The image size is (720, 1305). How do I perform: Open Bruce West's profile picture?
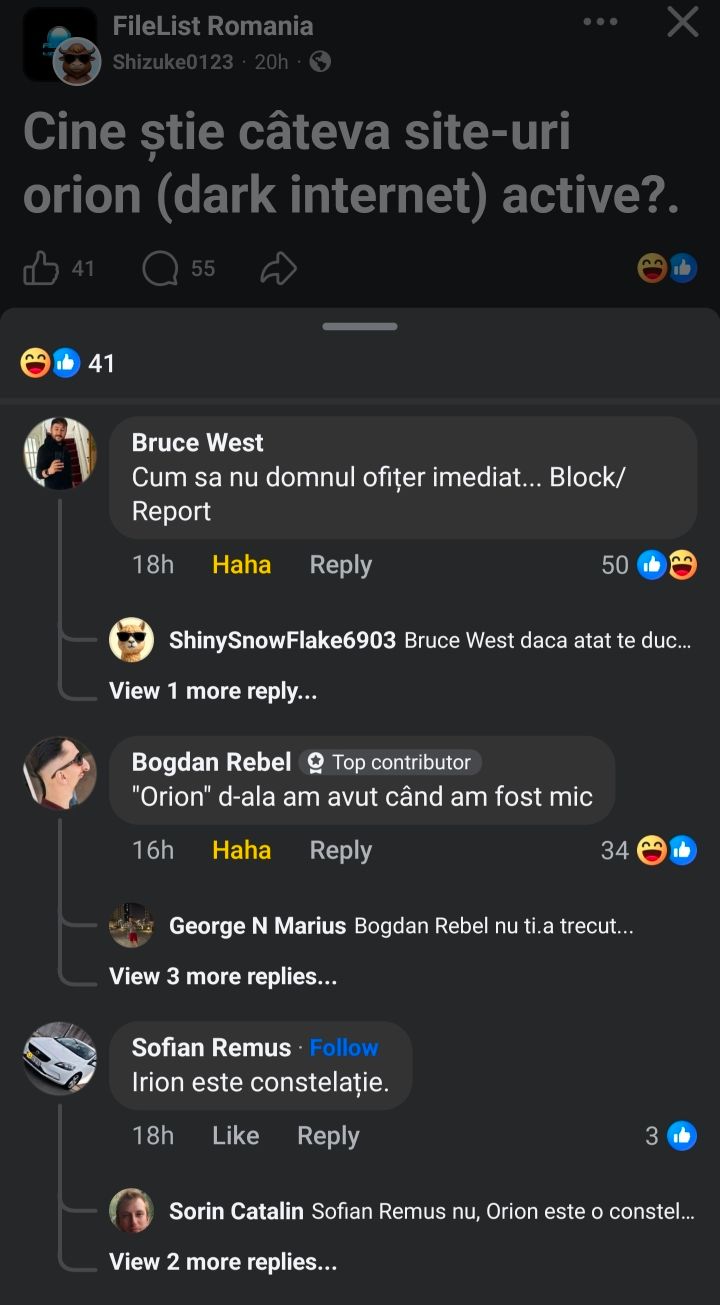(x=60, y=453)
